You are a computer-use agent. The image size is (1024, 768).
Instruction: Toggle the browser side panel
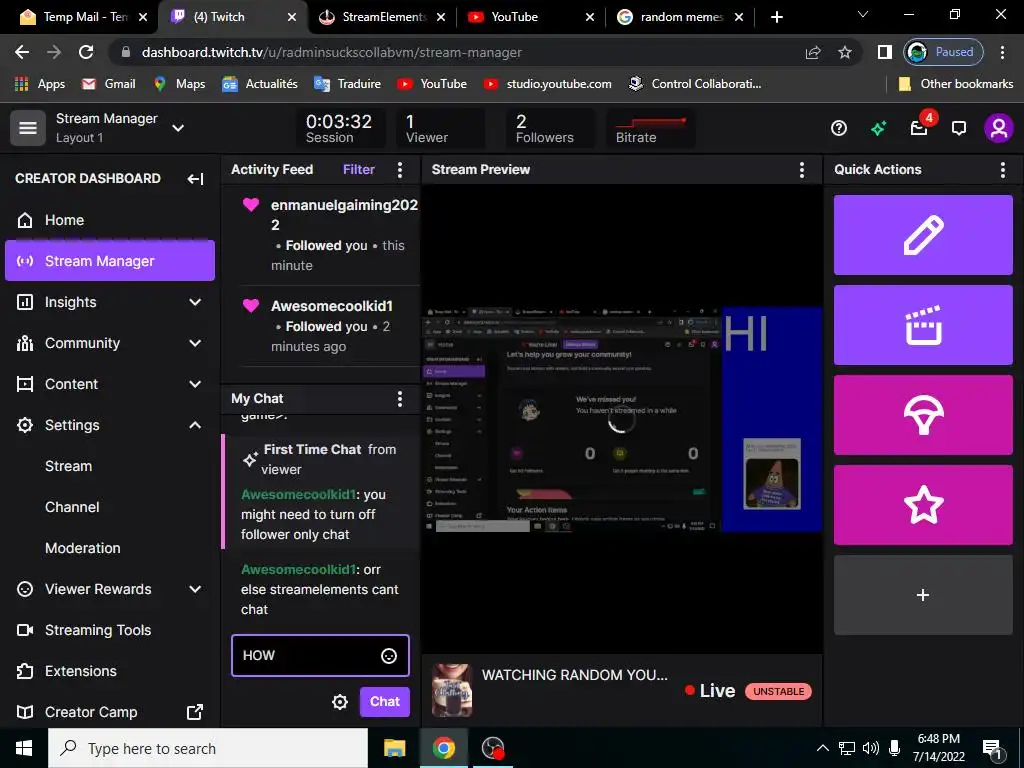pos(884,52)
